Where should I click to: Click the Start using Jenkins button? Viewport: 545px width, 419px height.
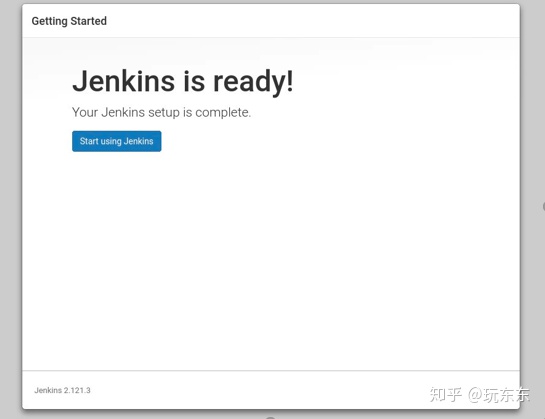[x=116, y=141]
